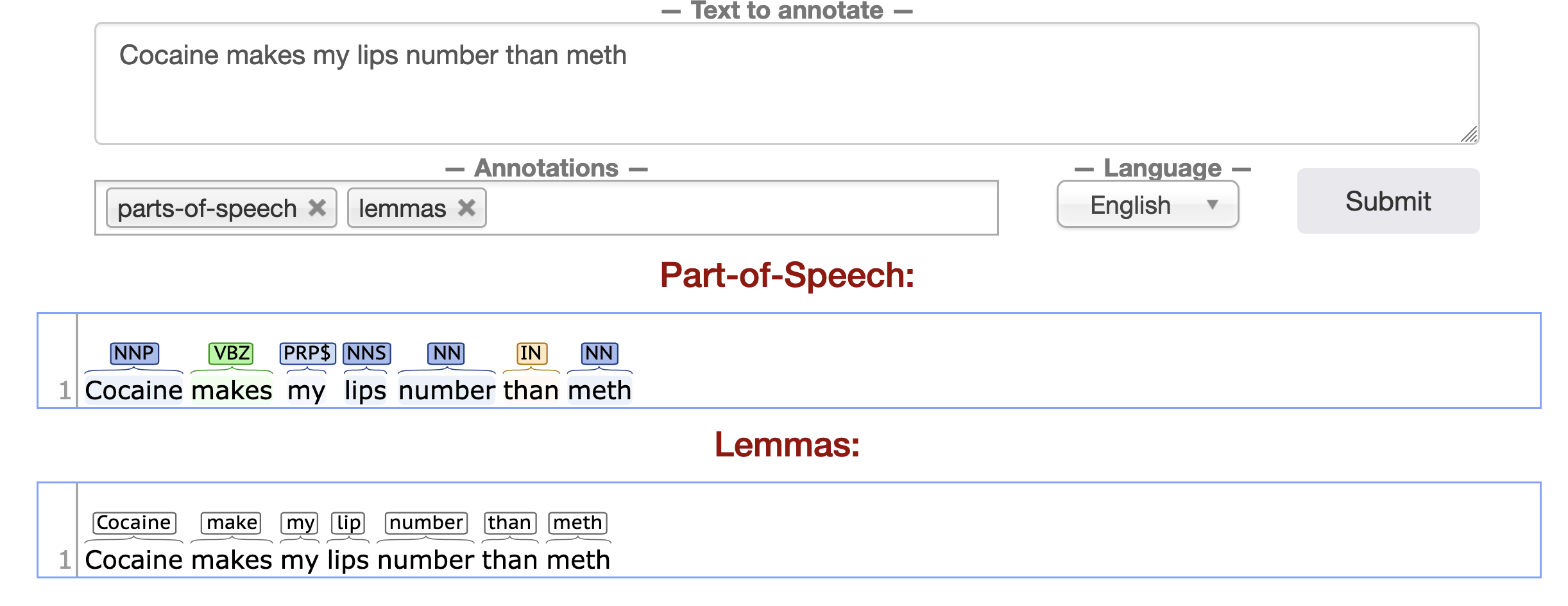The image size is (1568, 606).
Task: Select the NNP tag above Cocaine
Action: point(133,352)
